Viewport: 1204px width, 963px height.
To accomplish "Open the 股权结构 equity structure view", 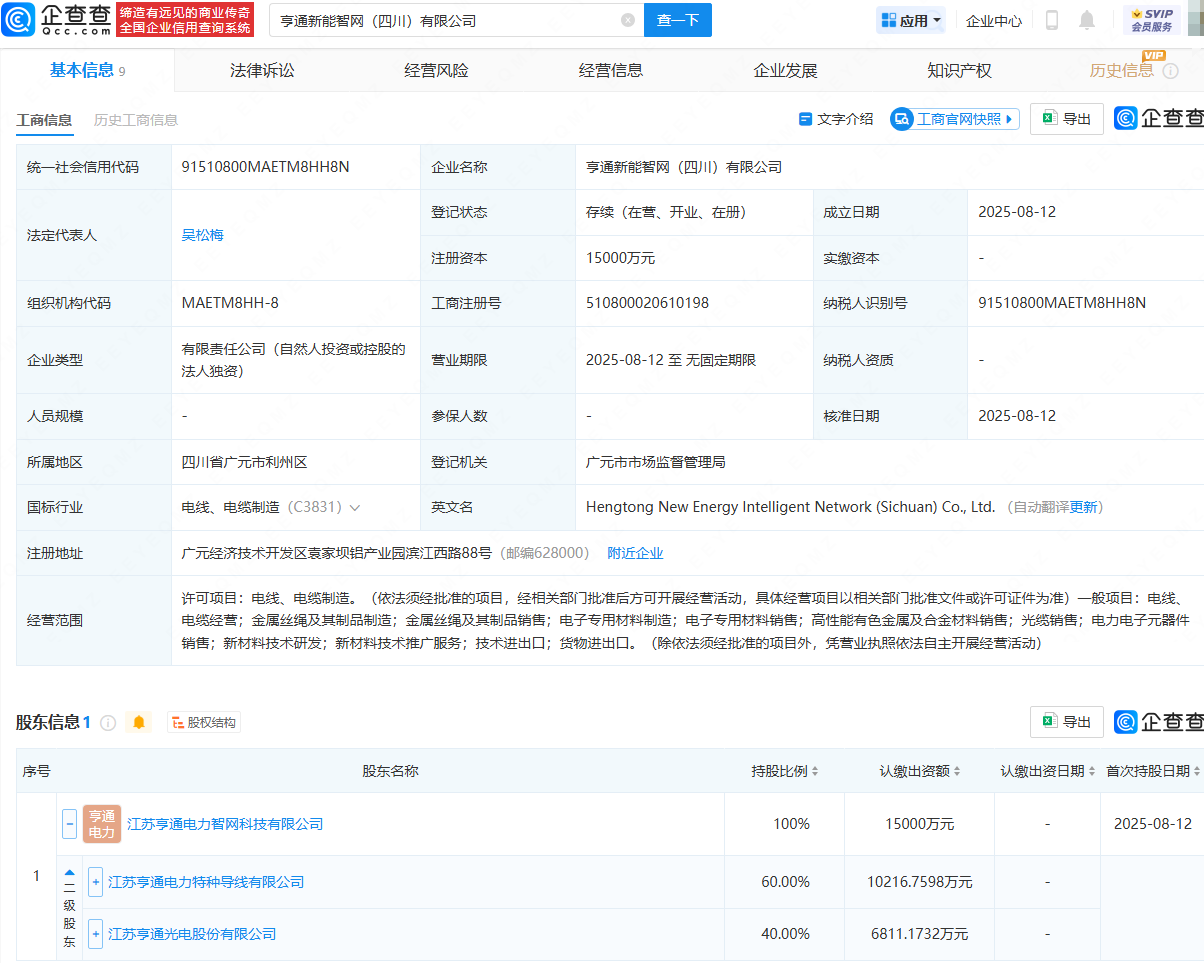I will [204, 722].
